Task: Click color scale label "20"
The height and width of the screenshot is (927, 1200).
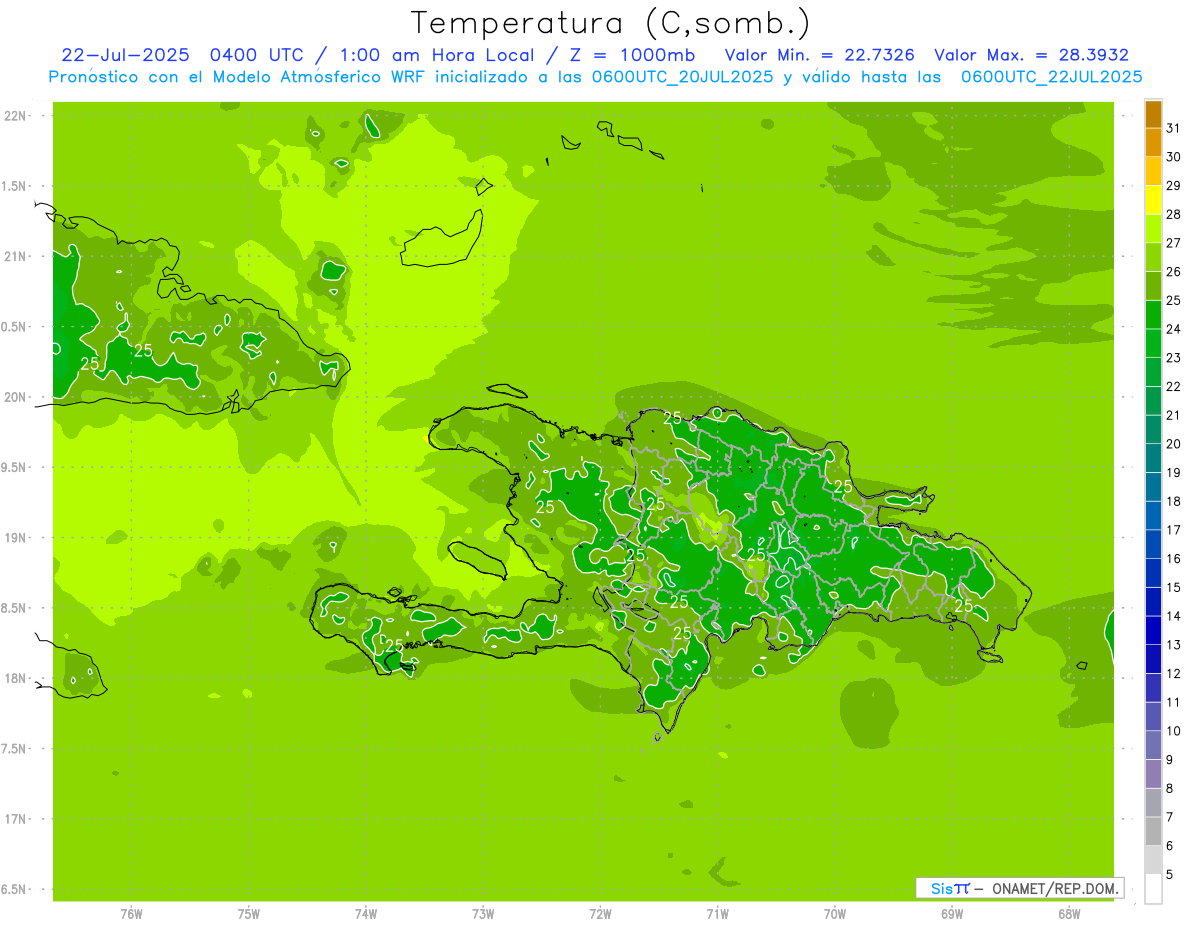Action: point(1173,444)
